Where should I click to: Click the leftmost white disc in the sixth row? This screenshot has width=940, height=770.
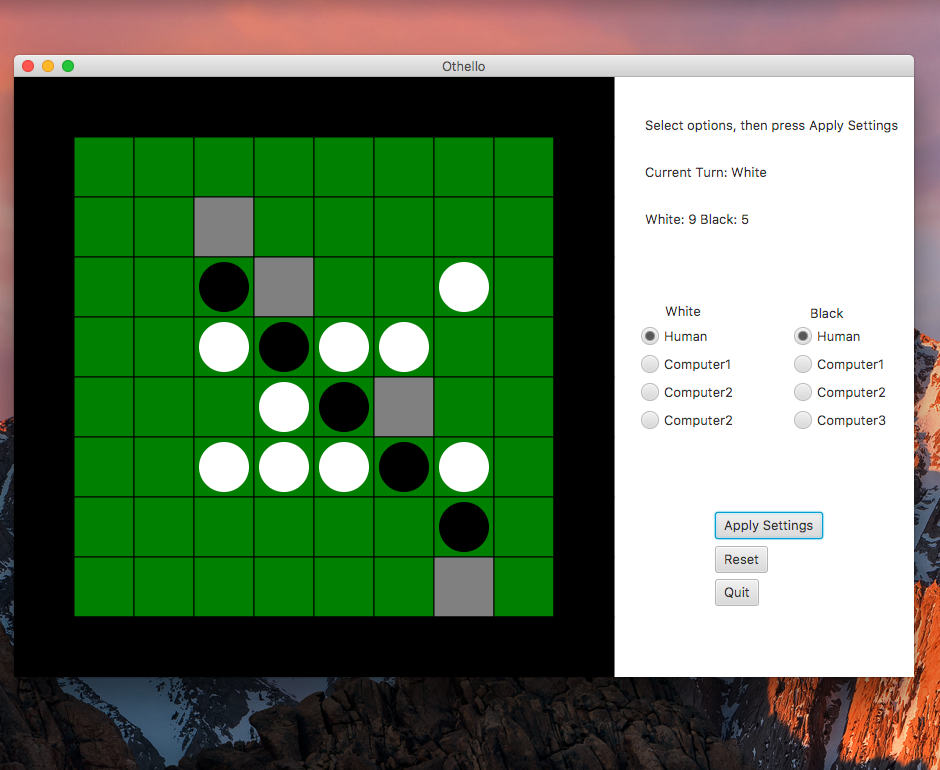pos(224,467)
